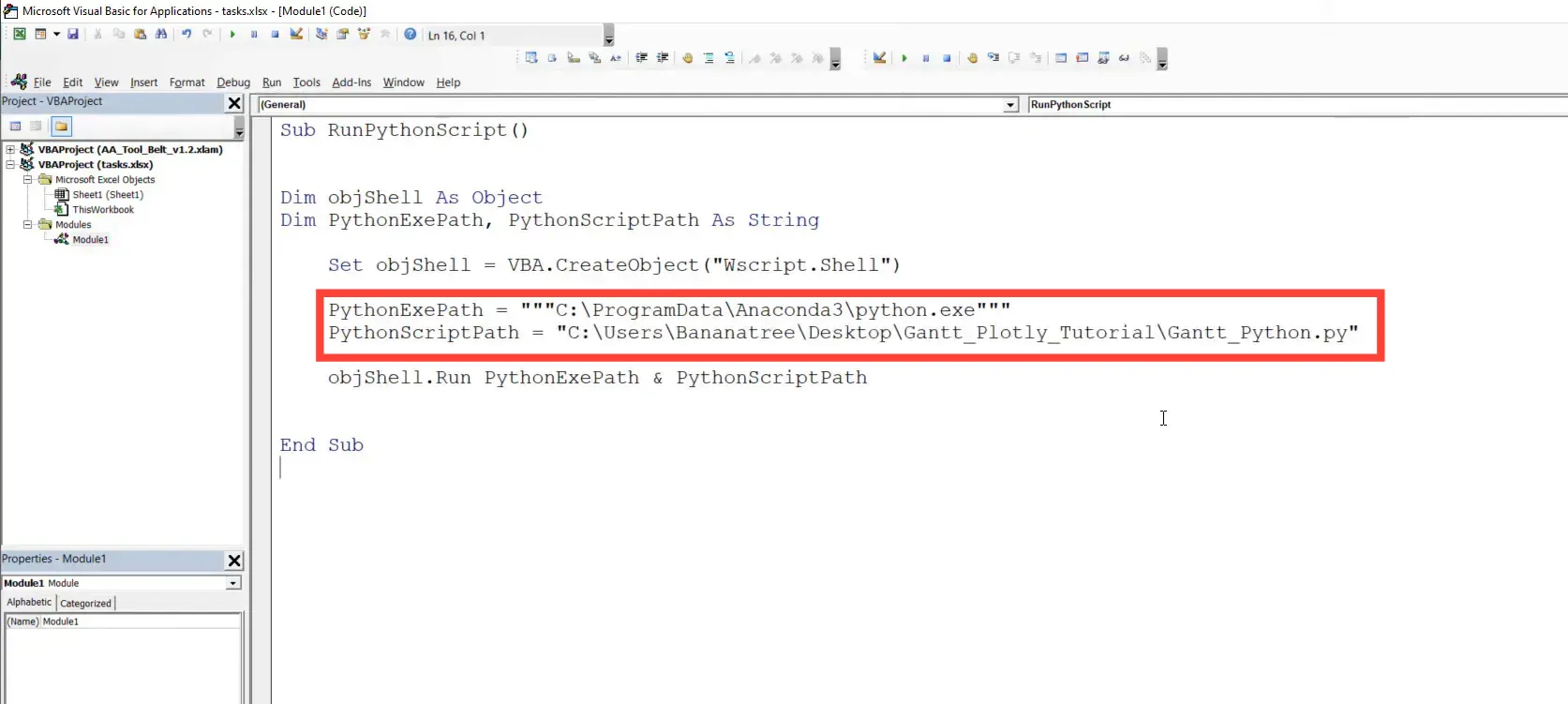1568x704 pixels.
Task: Toggle a breakpoint from the Edit toolbar hand icon
Action: (x=687, y=58)
